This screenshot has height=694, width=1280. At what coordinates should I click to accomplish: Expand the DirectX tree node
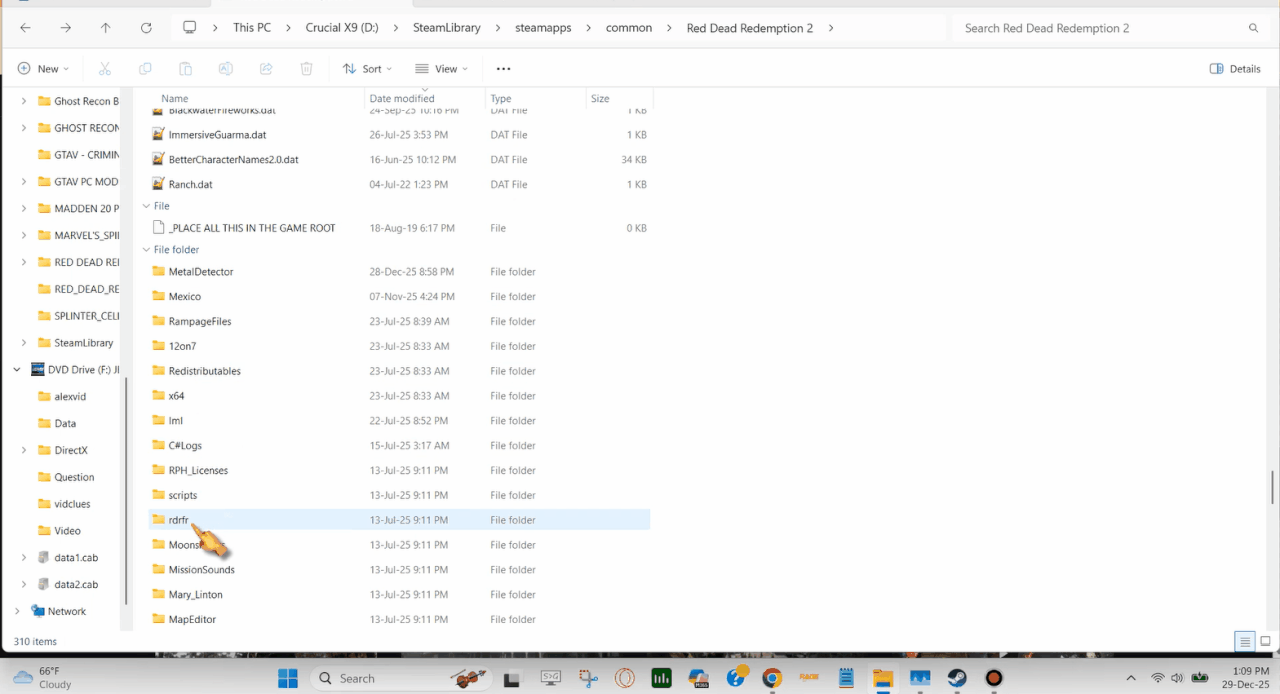tap(24, 450)
